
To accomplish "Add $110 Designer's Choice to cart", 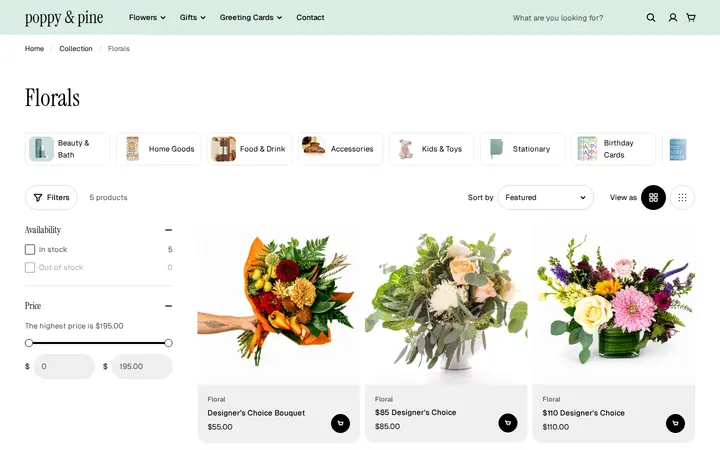I will click(675, 423).
